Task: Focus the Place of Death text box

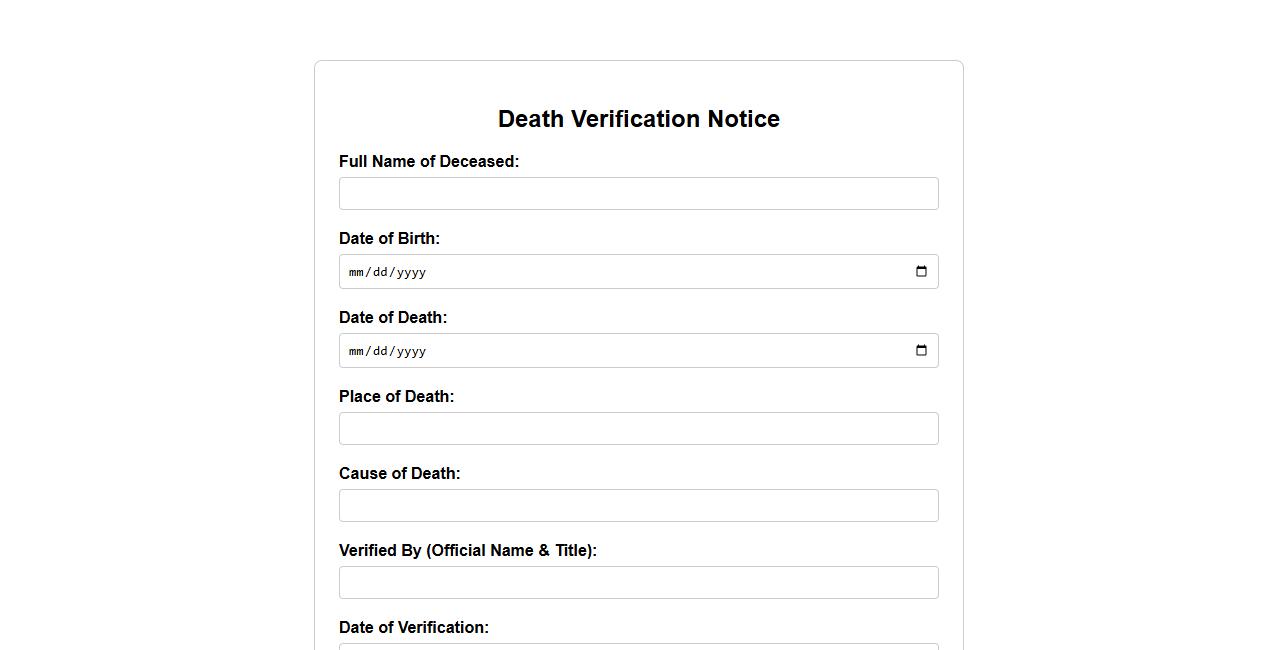Action: (x=638, y=429)
